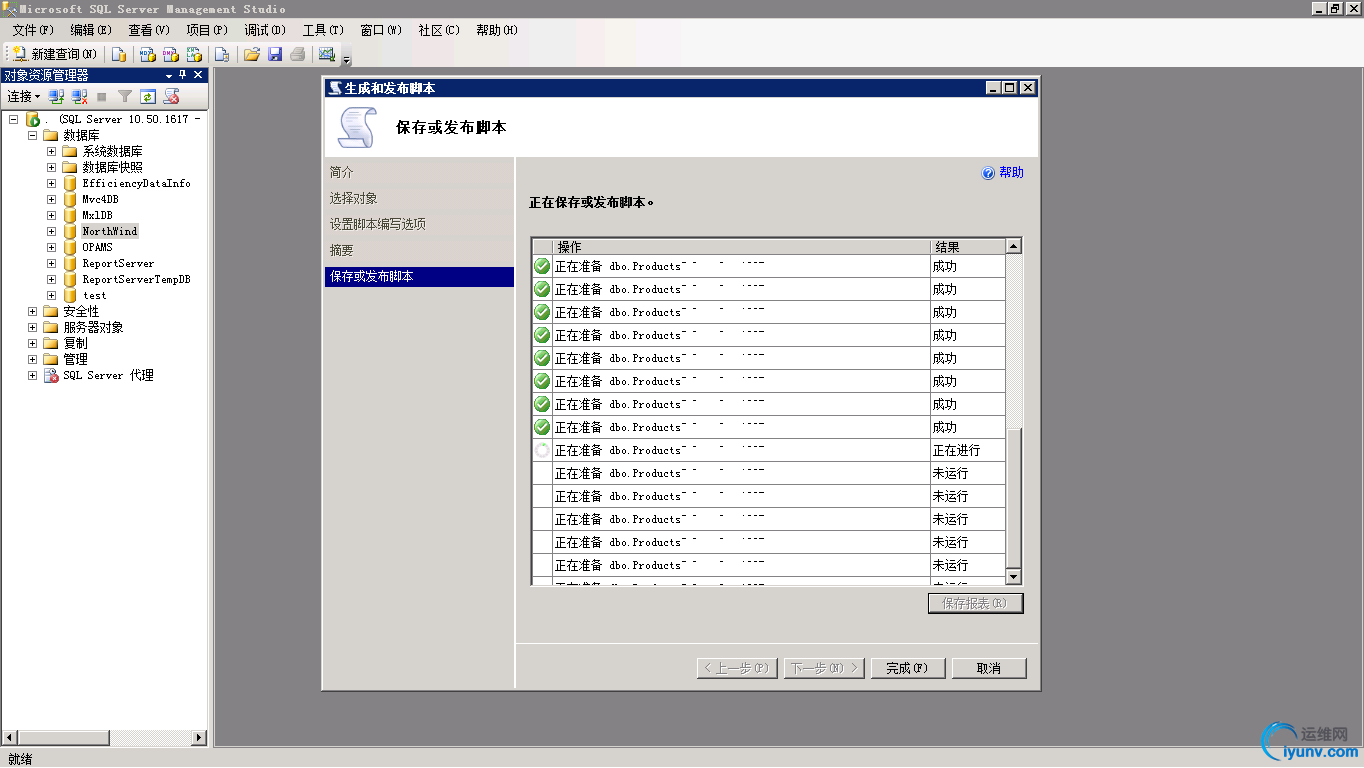The height and width of the screenshot is (768, 1364).
Task: Expand the 安全性 folder
Action: point(32,311)
